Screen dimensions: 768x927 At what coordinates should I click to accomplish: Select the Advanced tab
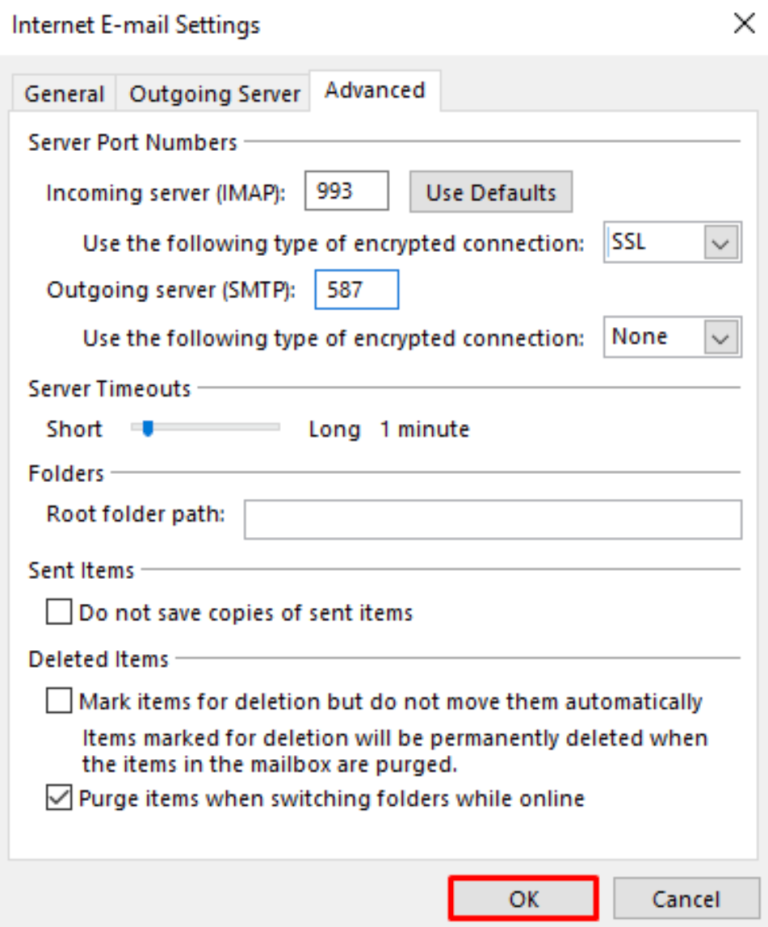tap(375, 90)
